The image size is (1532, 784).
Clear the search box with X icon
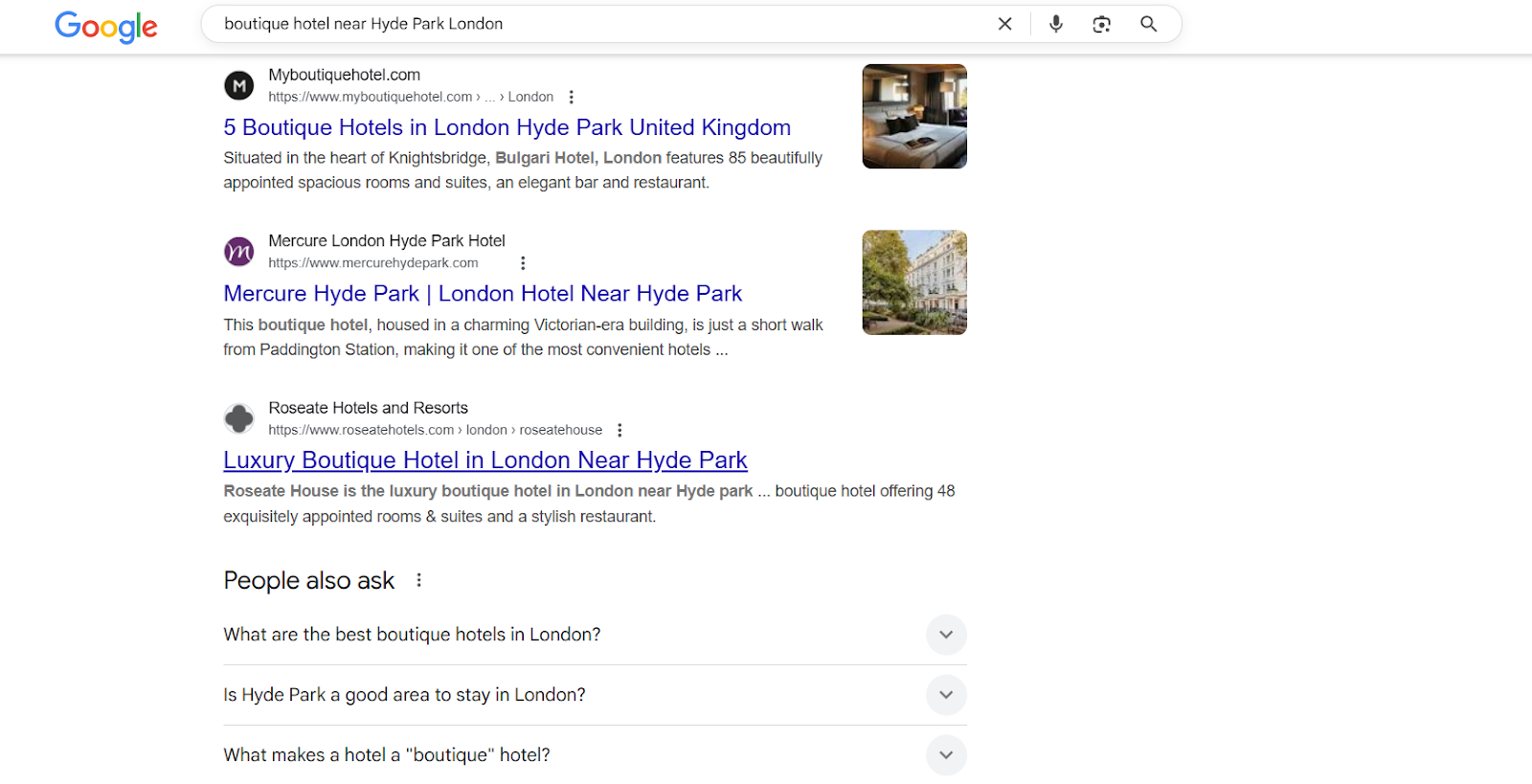[1004, 24]
